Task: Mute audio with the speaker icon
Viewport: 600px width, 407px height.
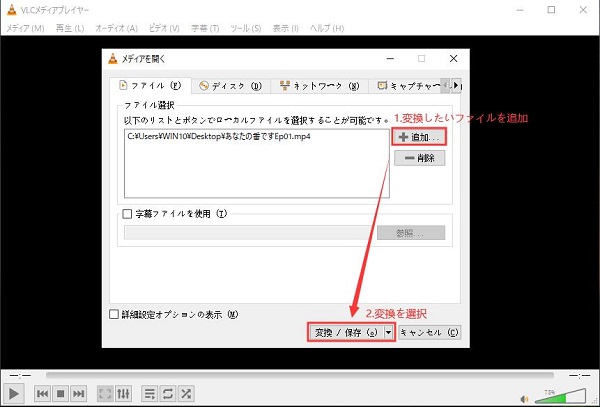Action: pos(525,399)
